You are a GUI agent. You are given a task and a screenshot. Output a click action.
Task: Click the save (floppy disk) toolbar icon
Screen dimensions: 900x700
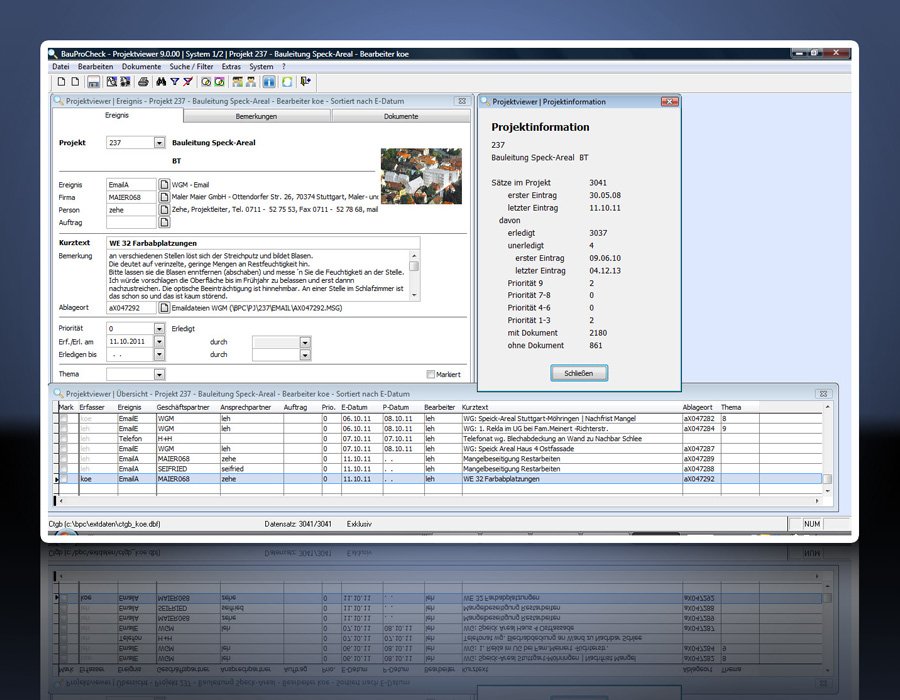[93, 82]
